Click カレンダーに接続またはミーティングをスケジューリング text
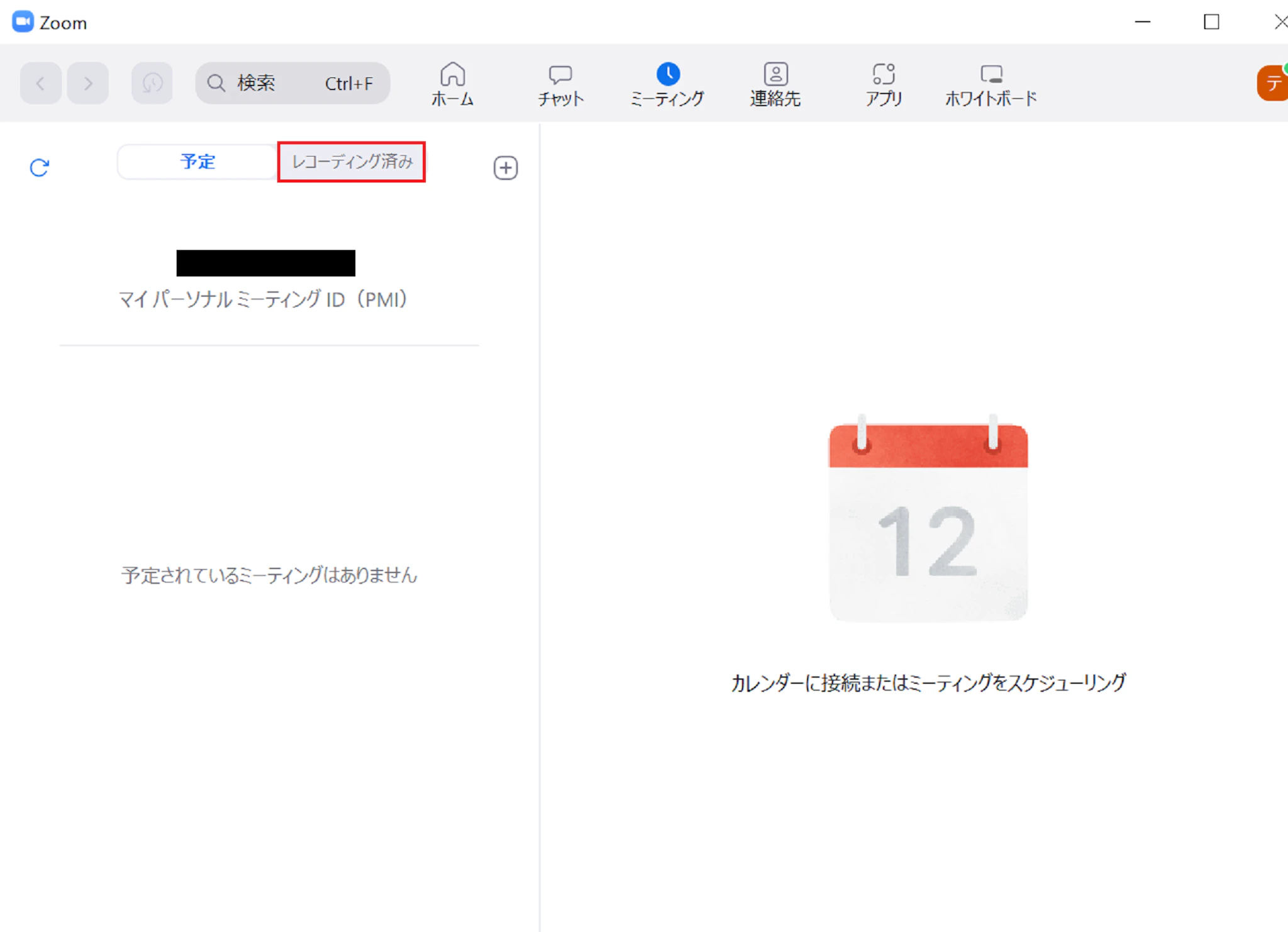This screenshot has width=1288, height=932. (x=928, y=683)
